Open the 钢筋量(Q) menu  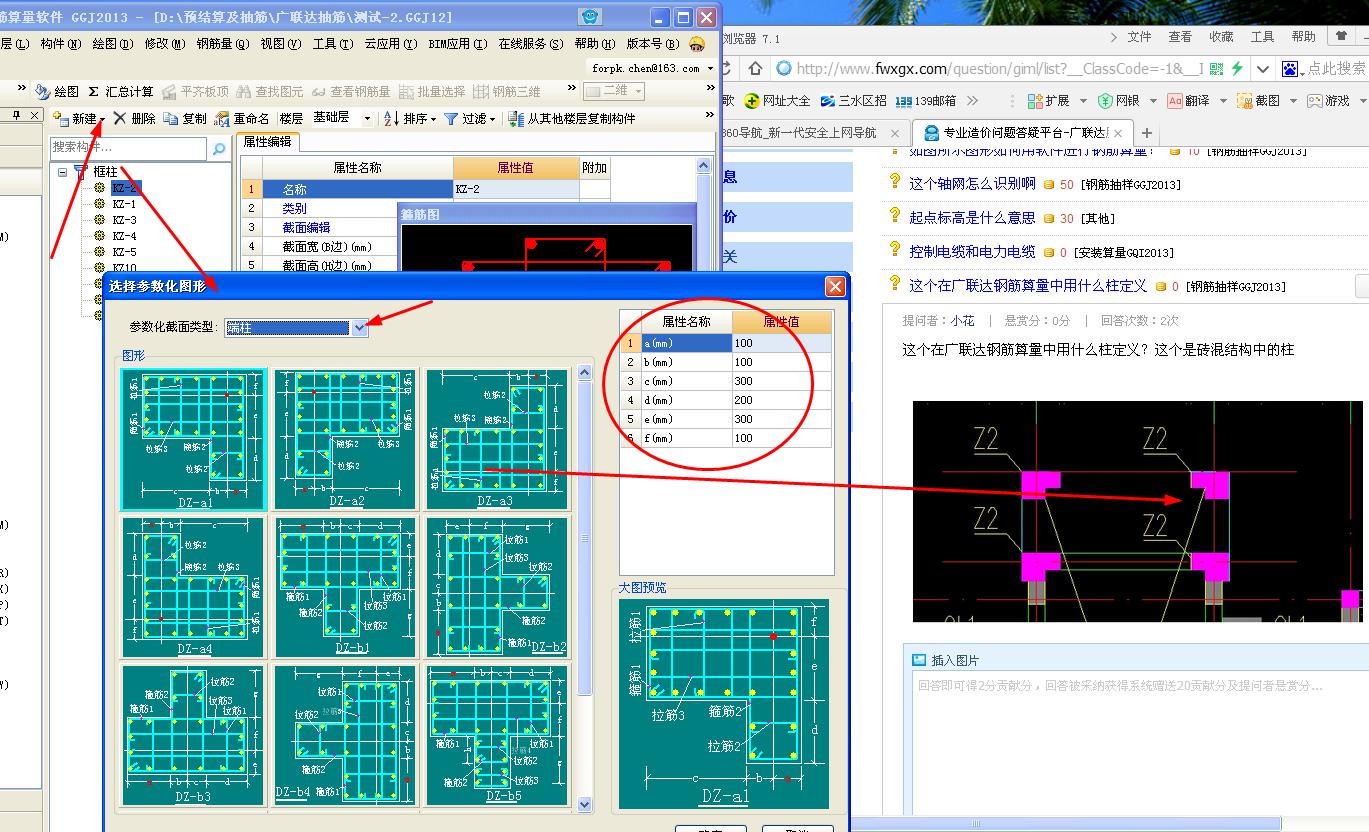click(x=221, y=44)
